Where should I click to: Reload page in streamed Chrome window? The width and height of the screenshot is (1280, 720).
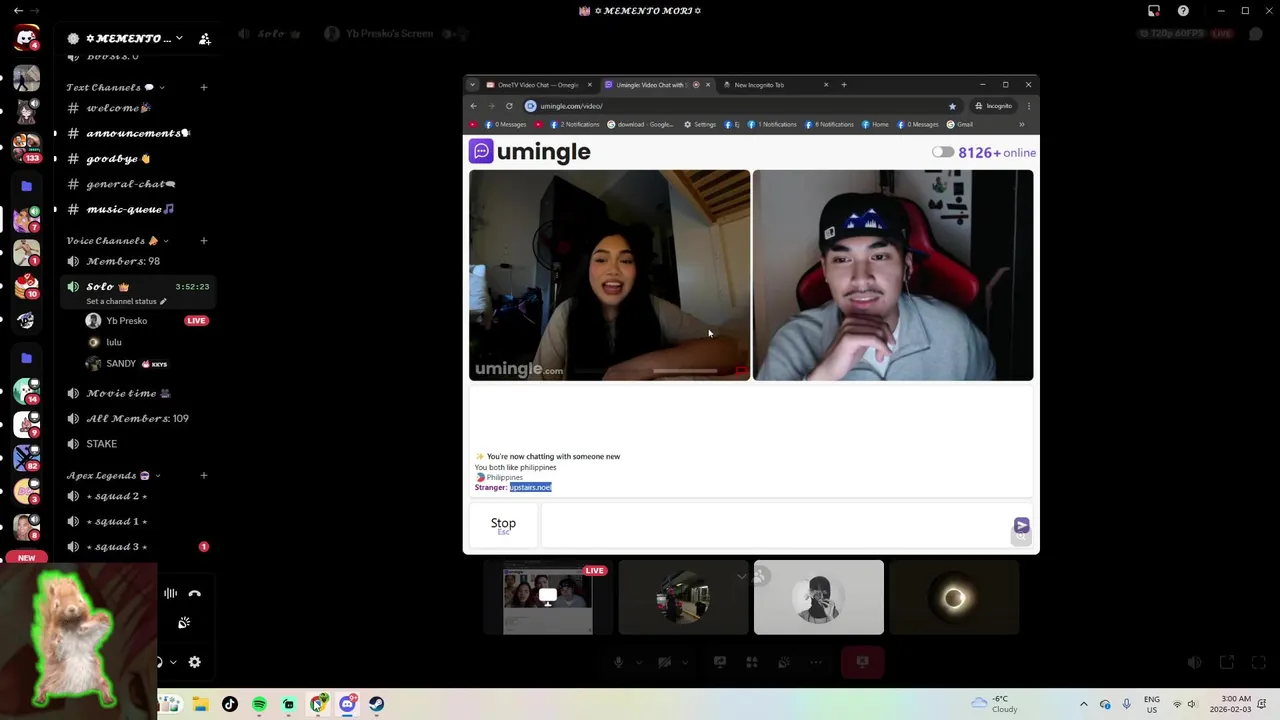(x=509, y=106)
